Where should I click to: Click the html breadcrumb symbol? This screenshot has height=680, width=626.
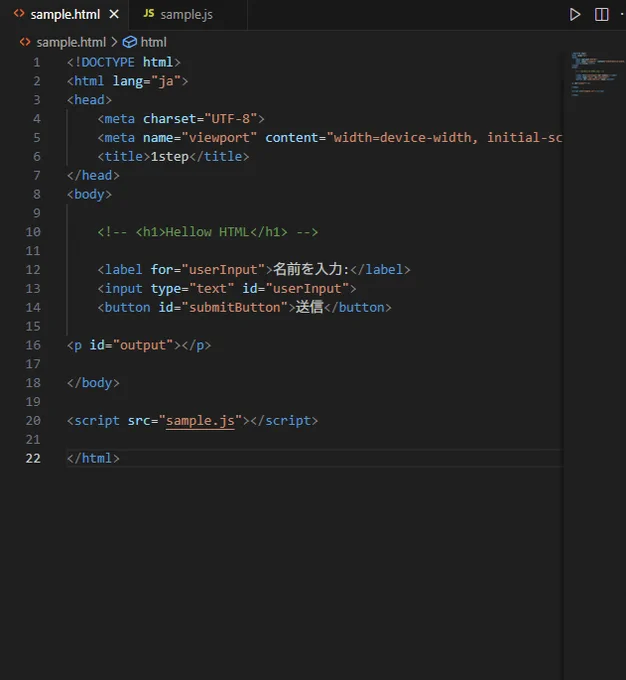pos(154,42)
